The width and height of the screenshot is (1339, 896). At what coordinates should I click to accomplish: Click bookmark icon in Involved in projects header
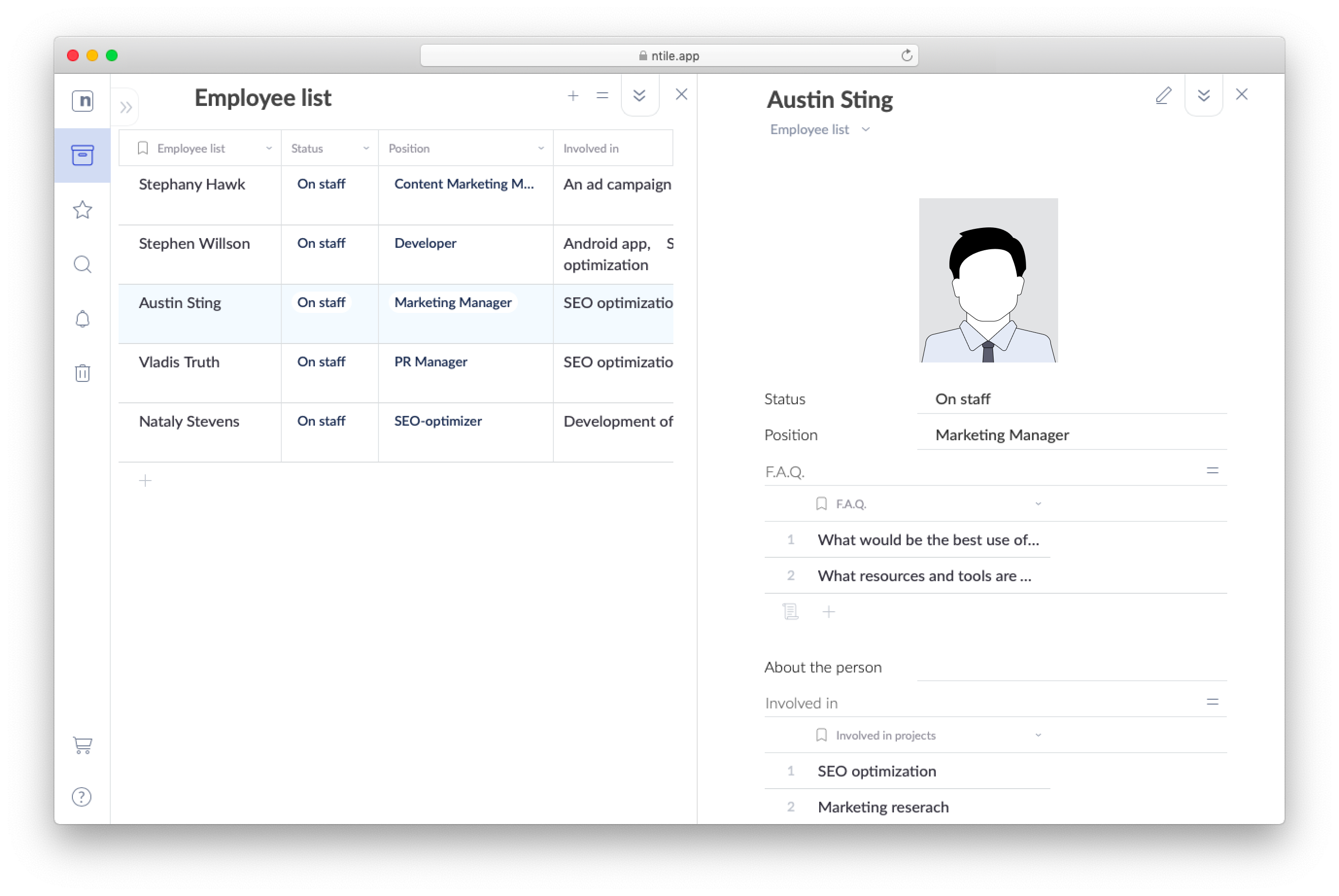(822, 735)
